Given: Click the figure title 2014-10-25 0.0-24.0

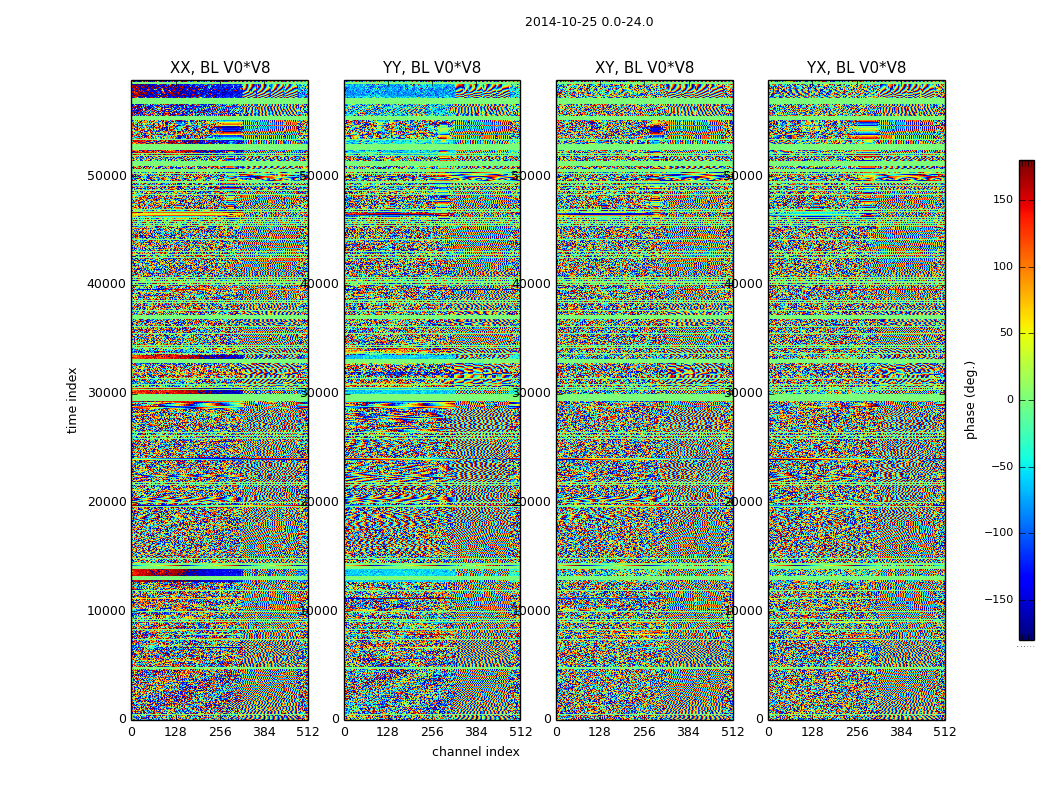Looking at the screenshot, I should tap(589, 22).
